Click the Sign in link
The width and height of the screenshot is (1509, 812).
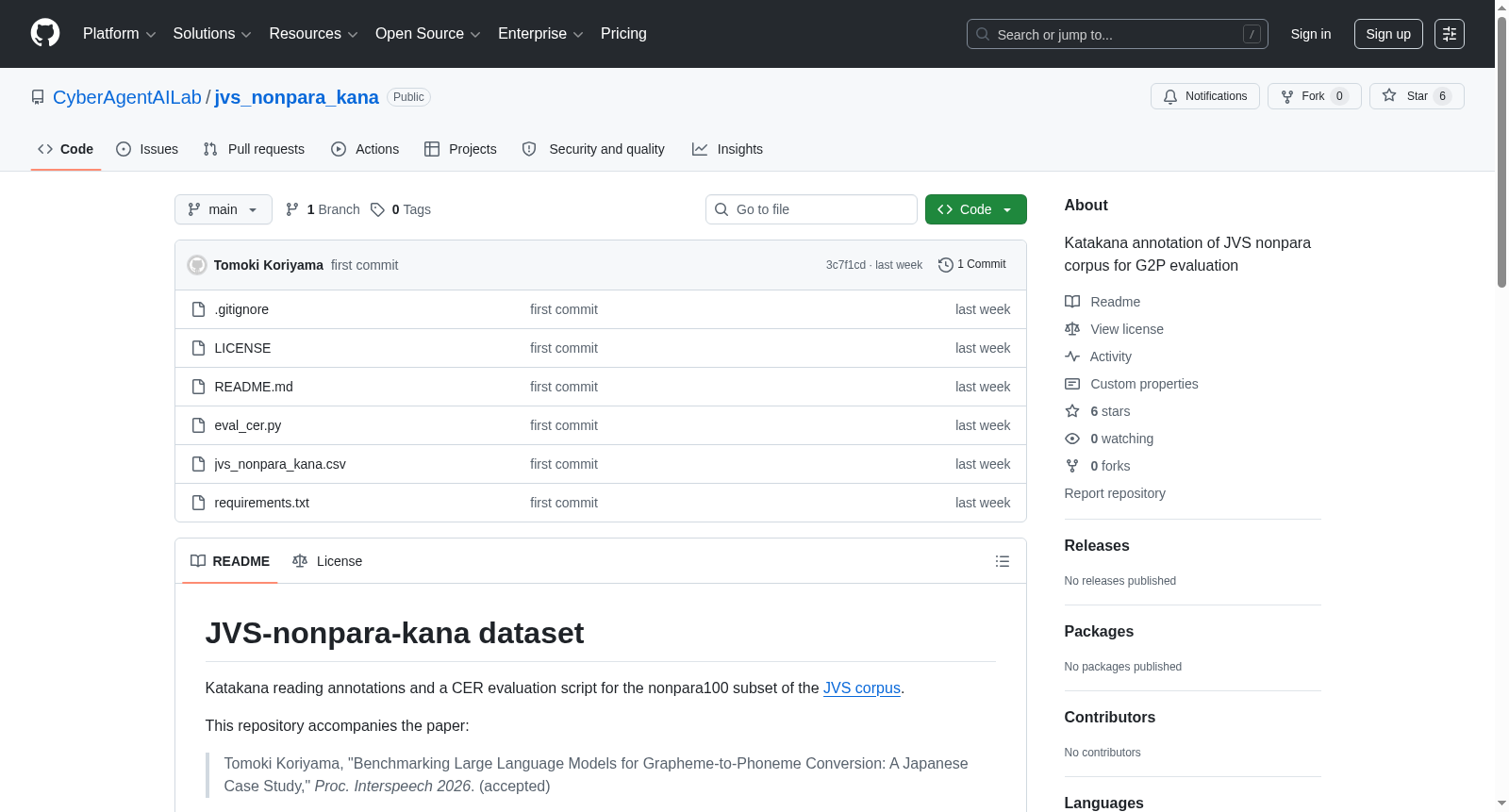1311,34
